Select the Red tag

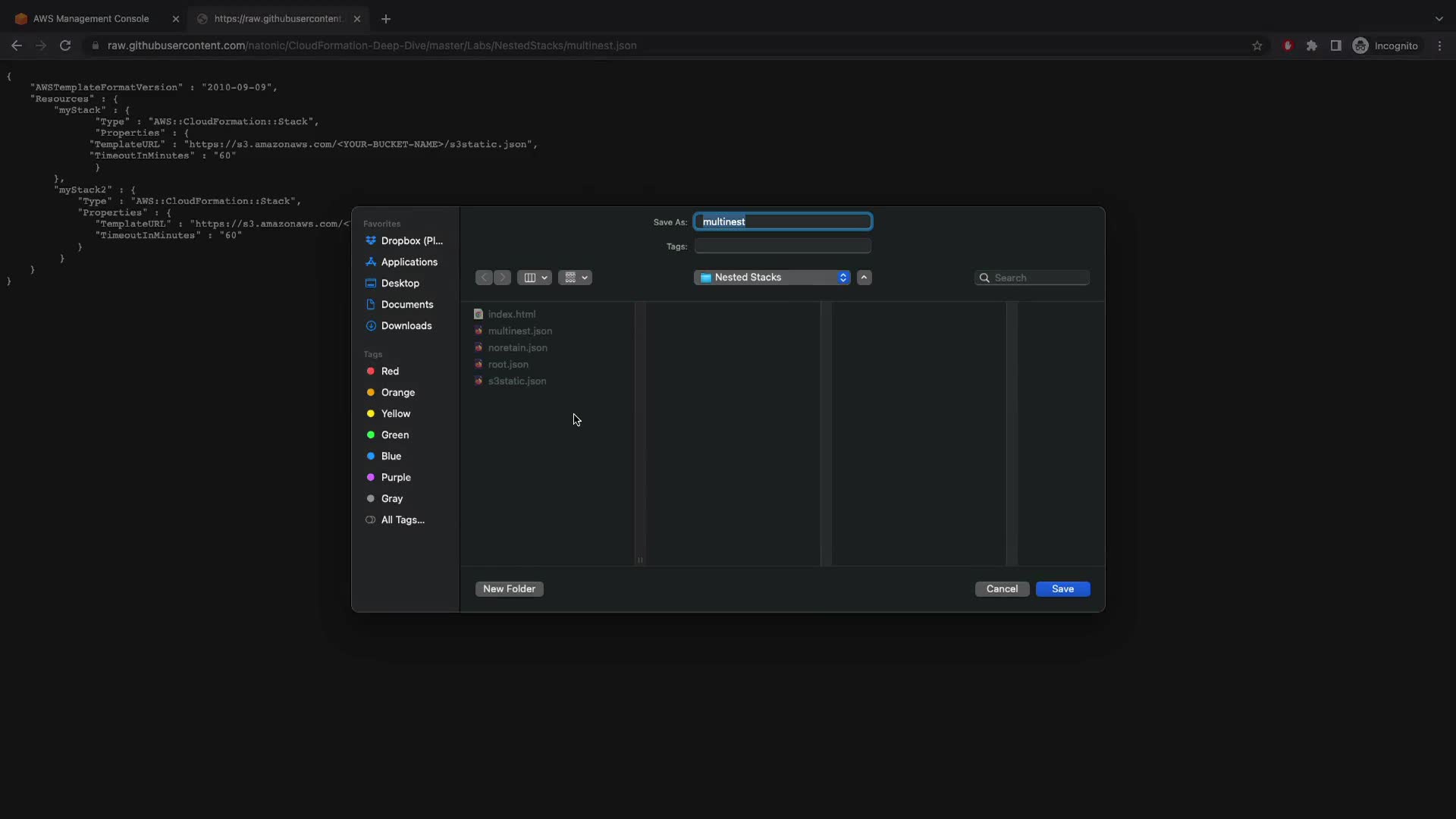[390, 372]
